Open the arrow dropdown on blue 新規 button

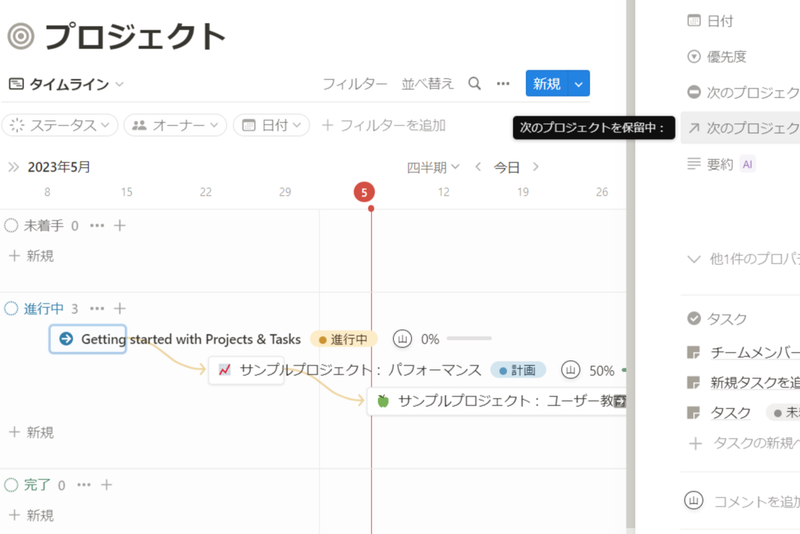(579, 84)
